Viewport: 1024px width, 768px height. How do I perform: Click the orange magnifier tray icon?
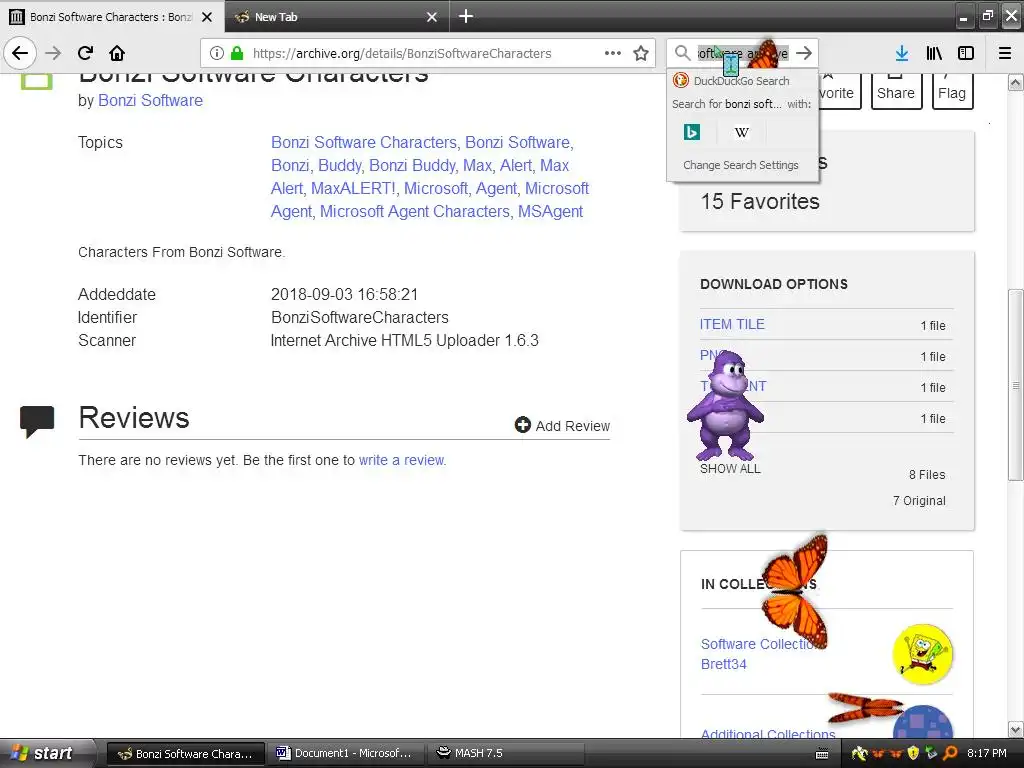(x=950, y=753)
